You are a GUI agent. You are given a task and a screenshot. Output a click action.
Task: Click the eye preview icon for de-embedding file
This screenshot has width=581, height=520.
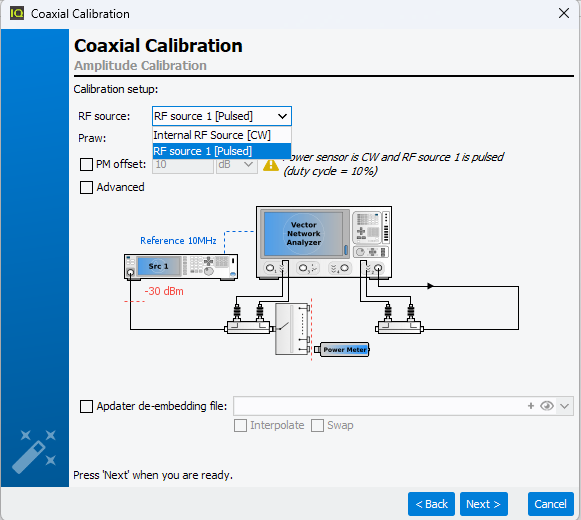547,406
